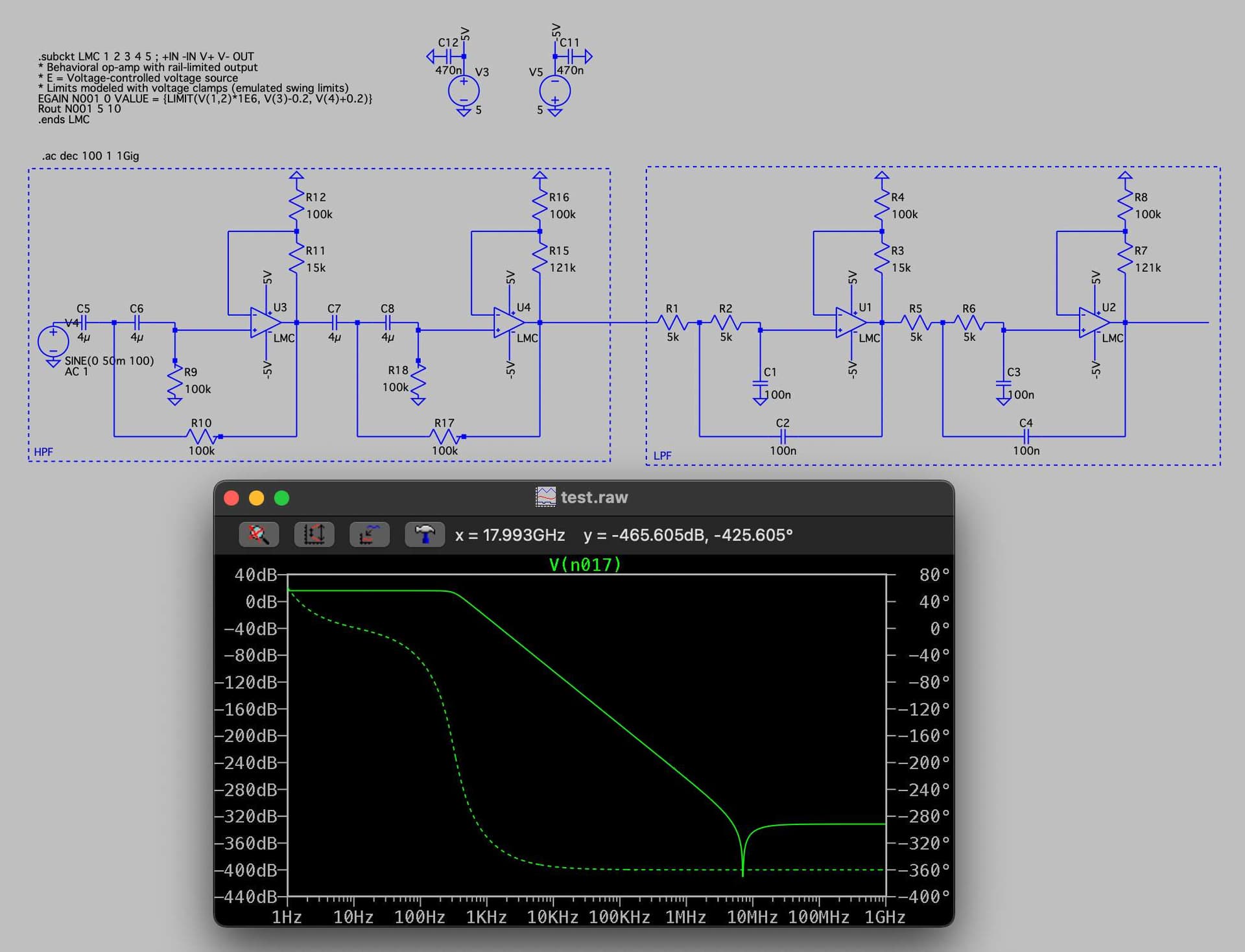1245x952 pixels.
Task: Select resistor R4 symbol
Action: [x=882, y=205]
